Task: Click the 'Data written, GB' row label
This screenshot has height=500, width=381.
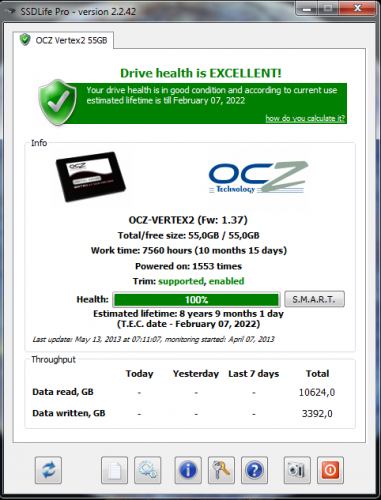Action: pos(69,413)
